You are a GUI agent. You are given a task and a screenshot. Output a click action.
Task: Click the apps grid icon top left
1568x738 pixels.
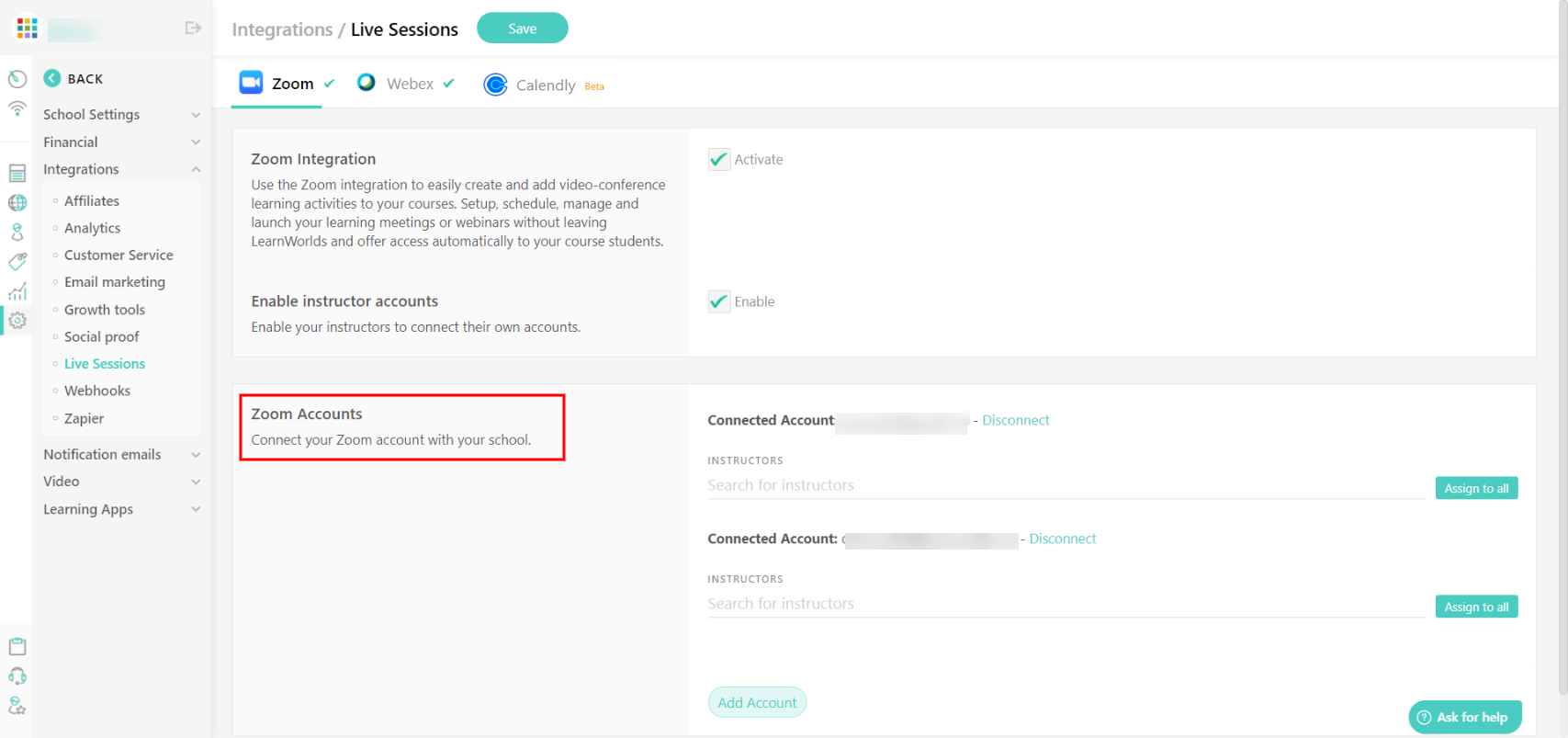click(x=26, y=27)
